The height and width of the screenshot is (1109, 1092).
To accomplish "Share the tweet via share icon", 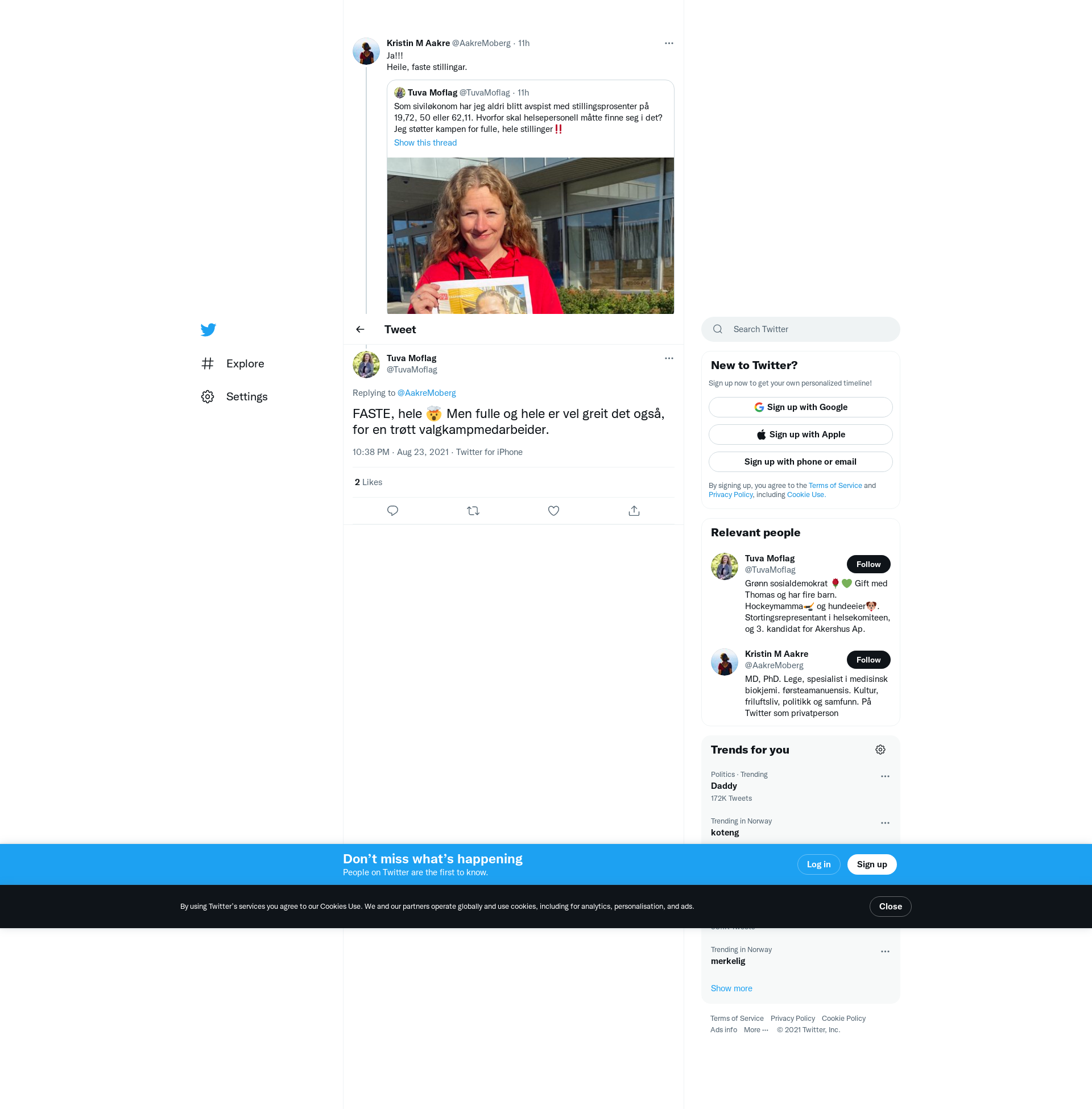I will [634, 511].
